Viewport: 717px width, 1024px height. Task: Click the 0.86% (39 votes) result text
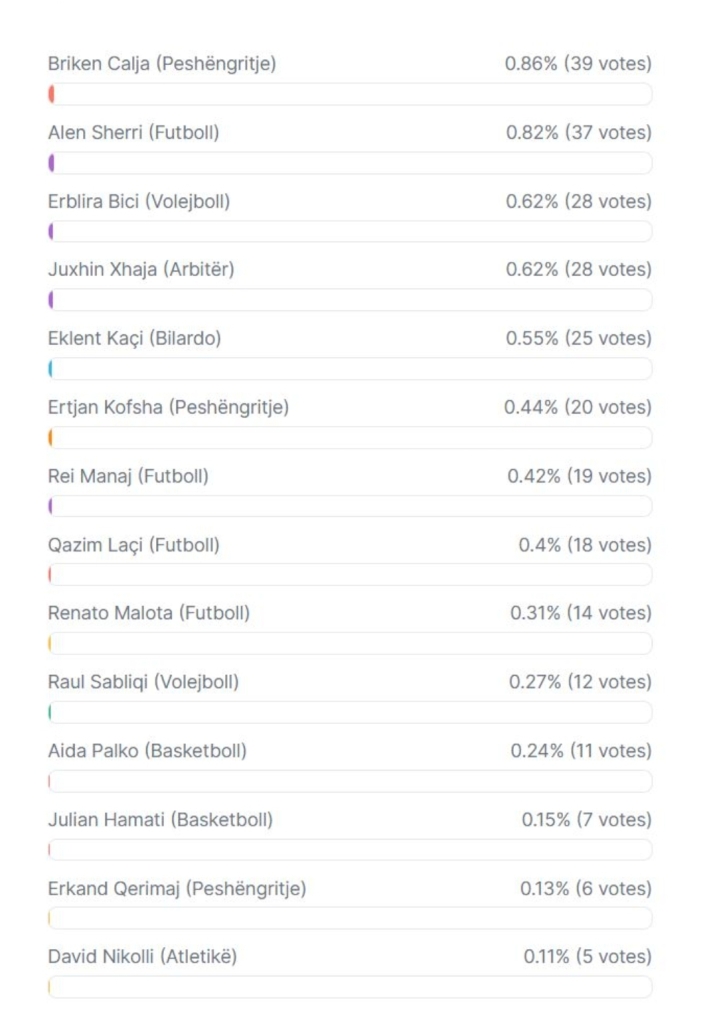[x=578, y=64]
